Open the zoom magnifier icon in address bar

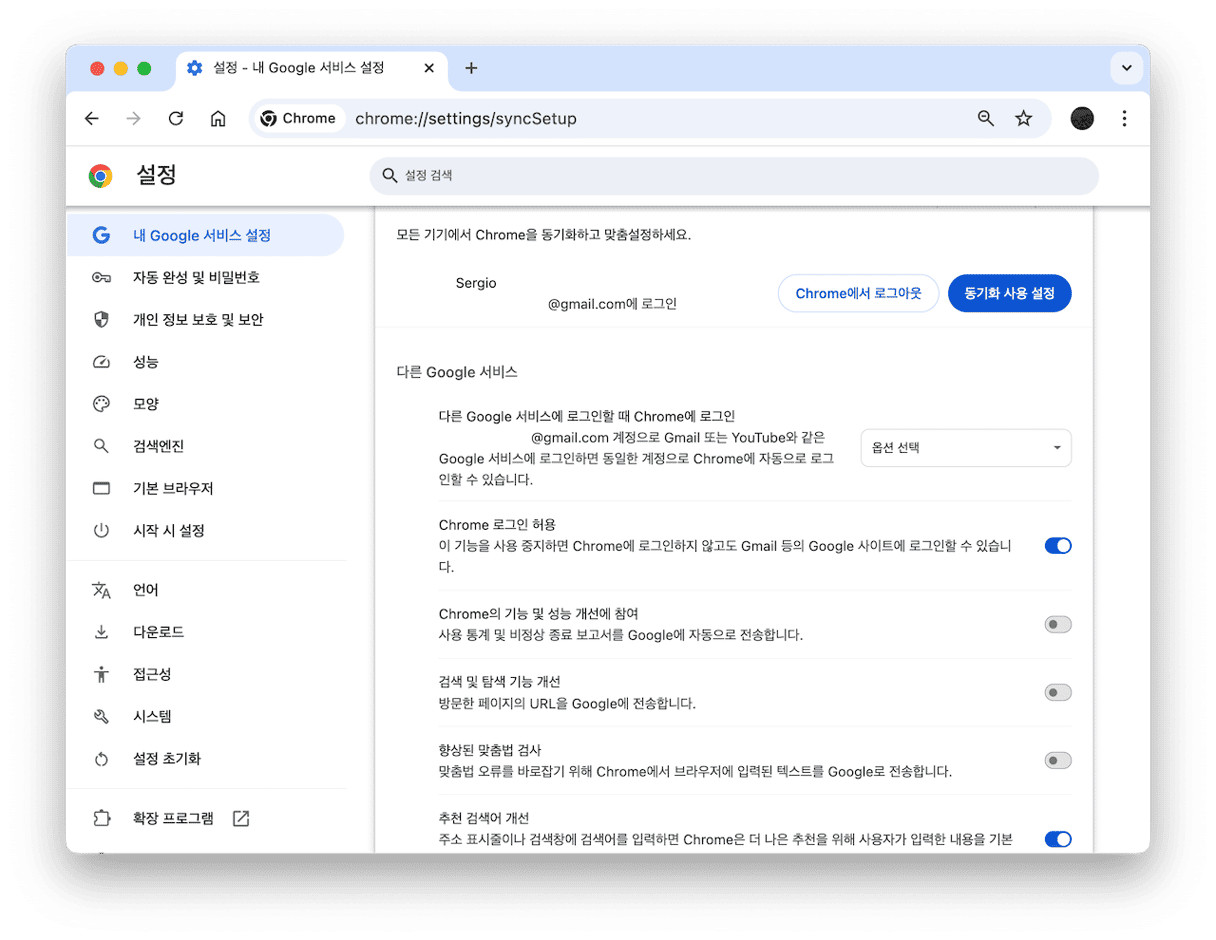tap(986, 119)
